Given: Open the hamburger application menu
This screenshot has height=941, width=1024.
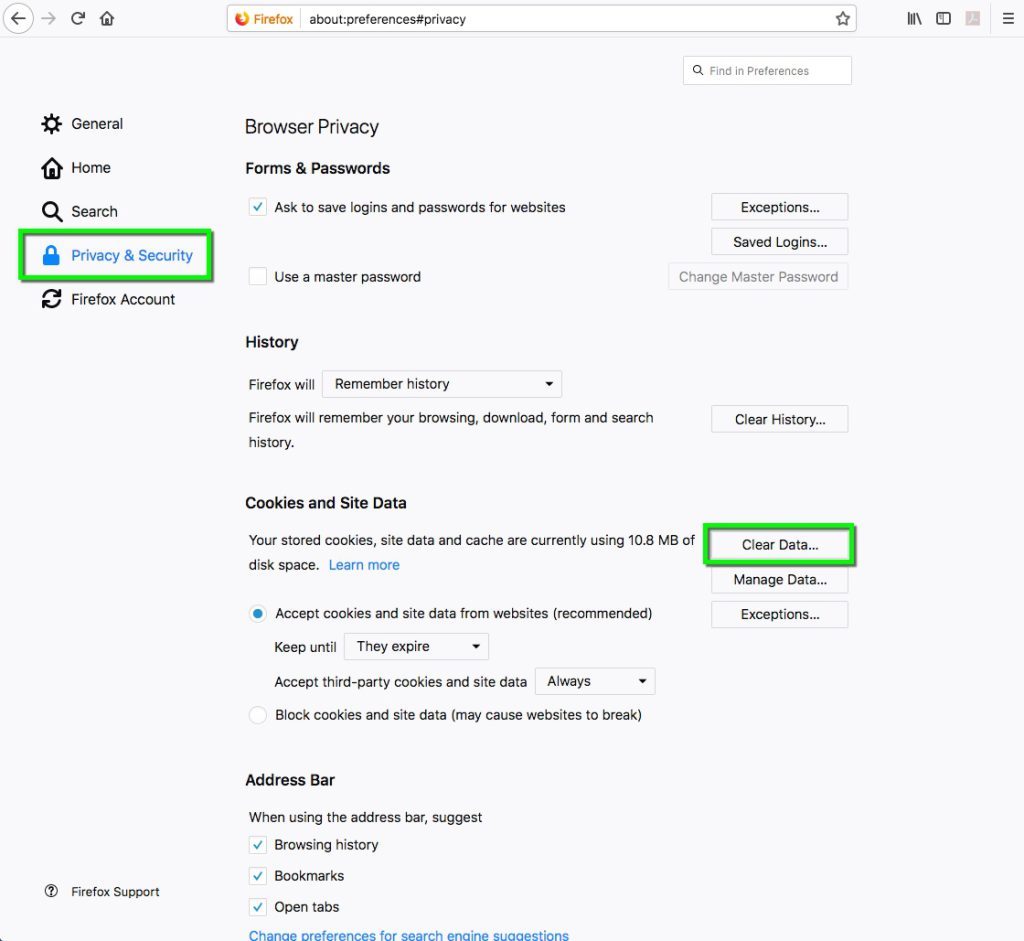Looking at the screenshot, I should 1007,19.
